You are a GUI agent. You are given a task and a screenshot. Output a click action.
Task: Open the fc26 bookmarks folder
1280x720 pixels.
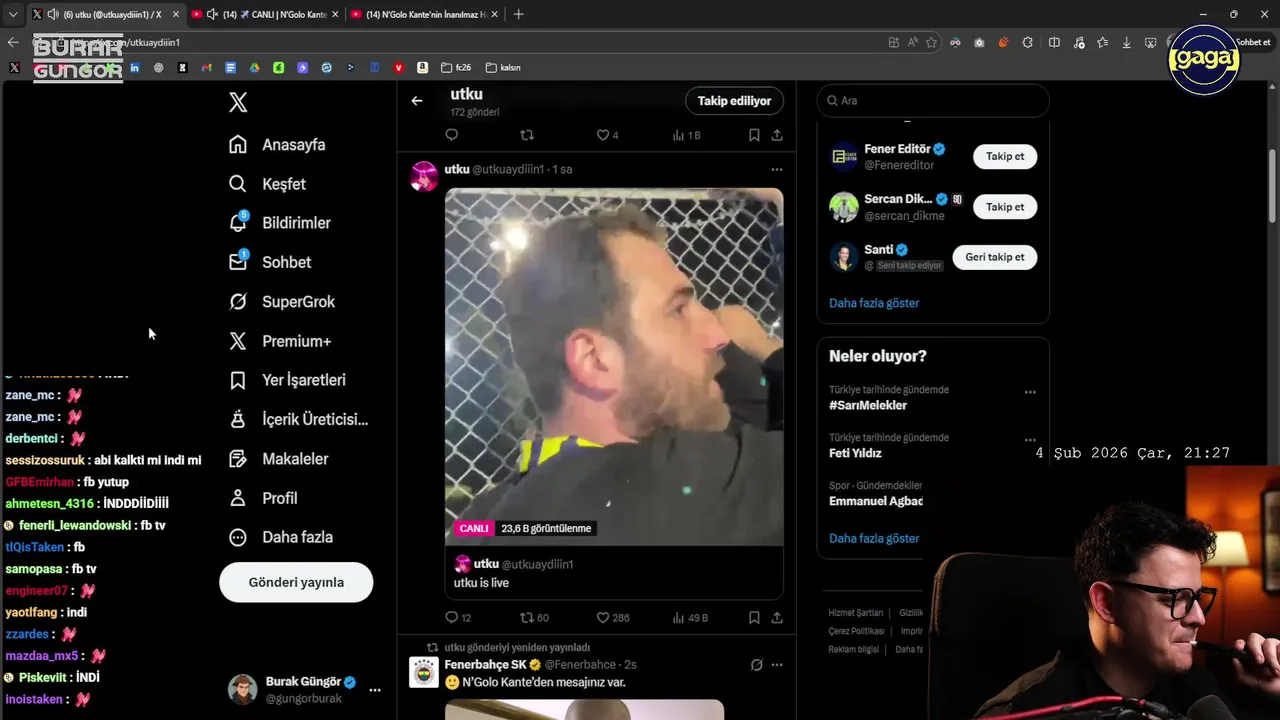[x=456, y=68]
